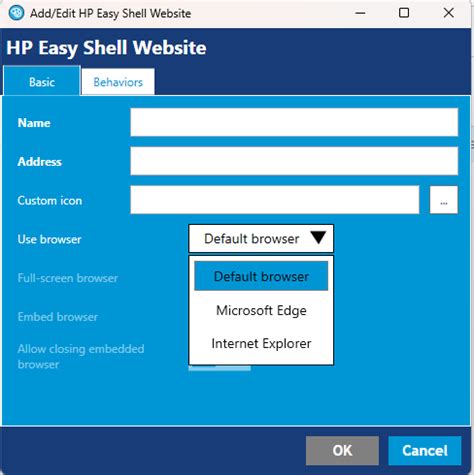This screenshot has width=474, height=475.
Task: Close the dialog with the X button
Action: pos(449,13)
